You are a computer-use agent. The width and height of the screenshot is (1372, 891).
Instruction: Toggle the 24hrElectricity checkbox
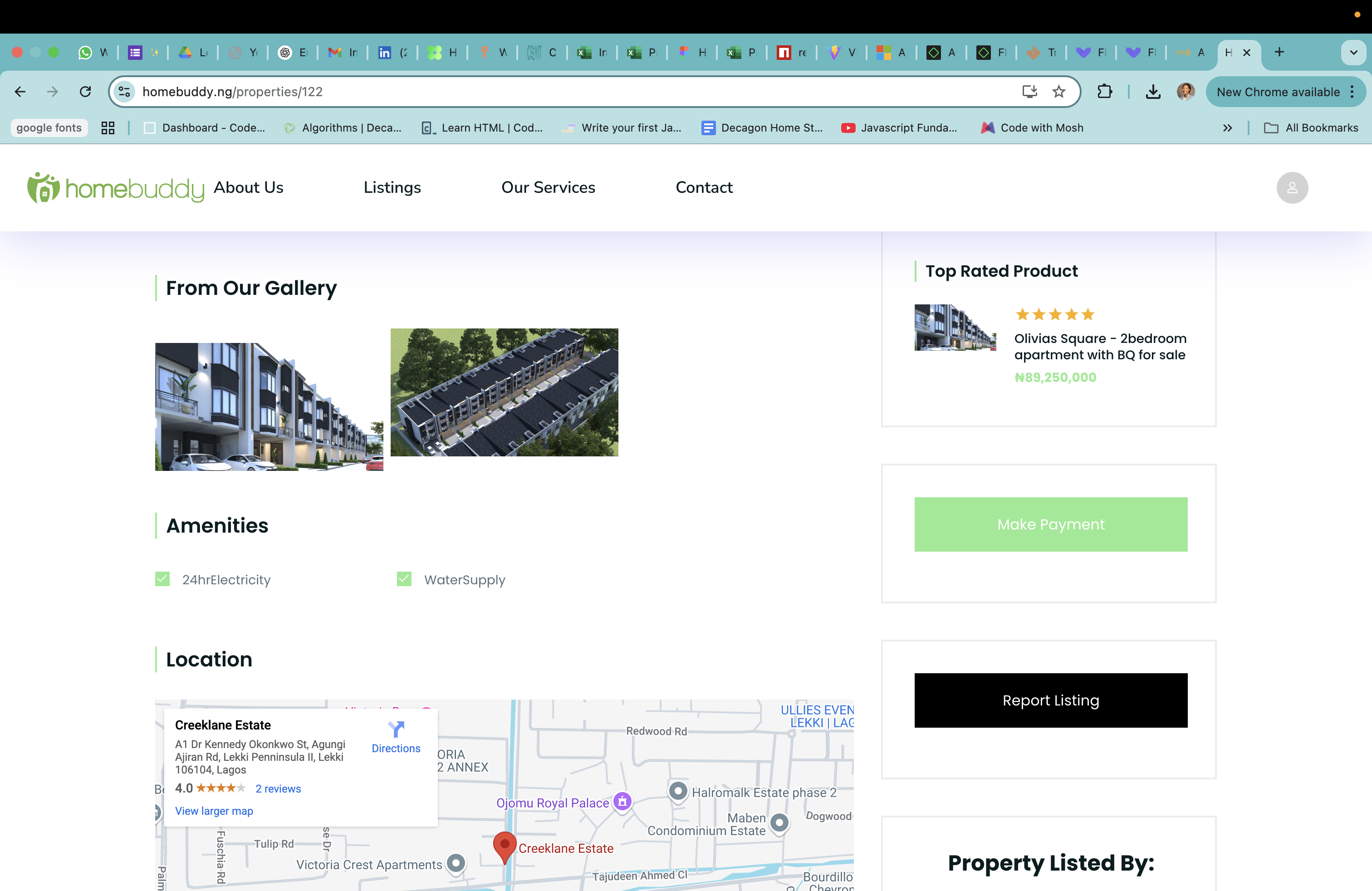click(162, 579)
